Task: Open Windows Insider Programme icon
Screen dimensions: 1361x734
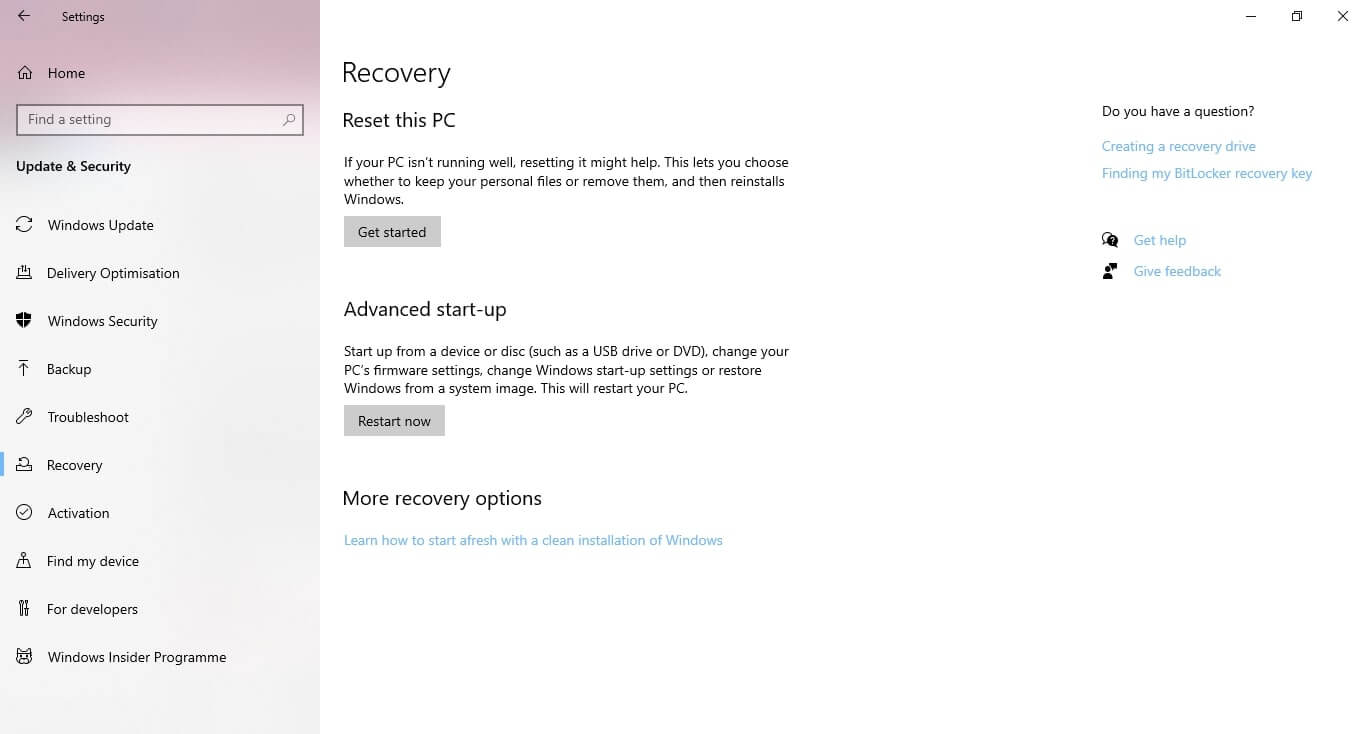Action: (24, 657)
